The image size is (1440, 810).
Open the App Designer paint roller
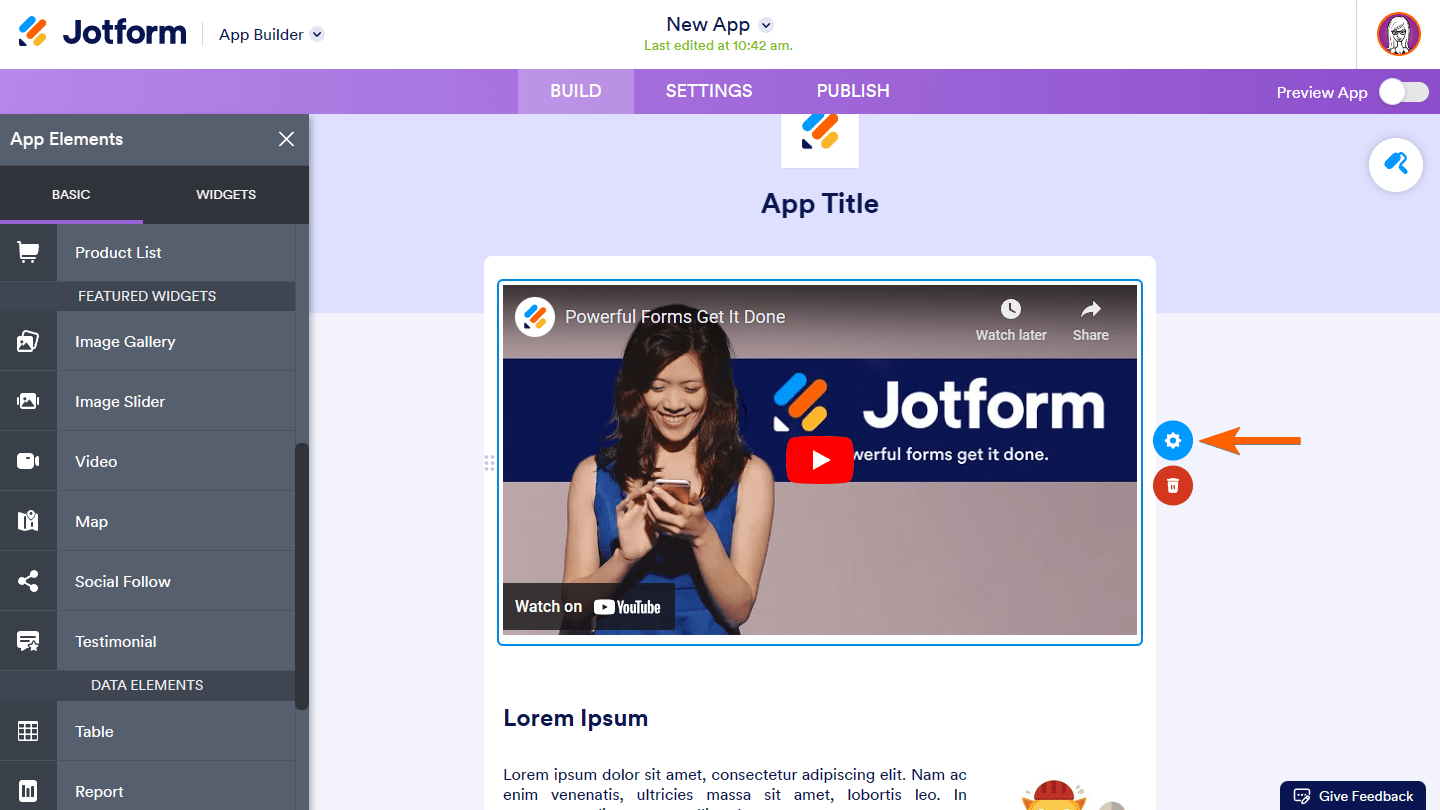click(1396, 165)
